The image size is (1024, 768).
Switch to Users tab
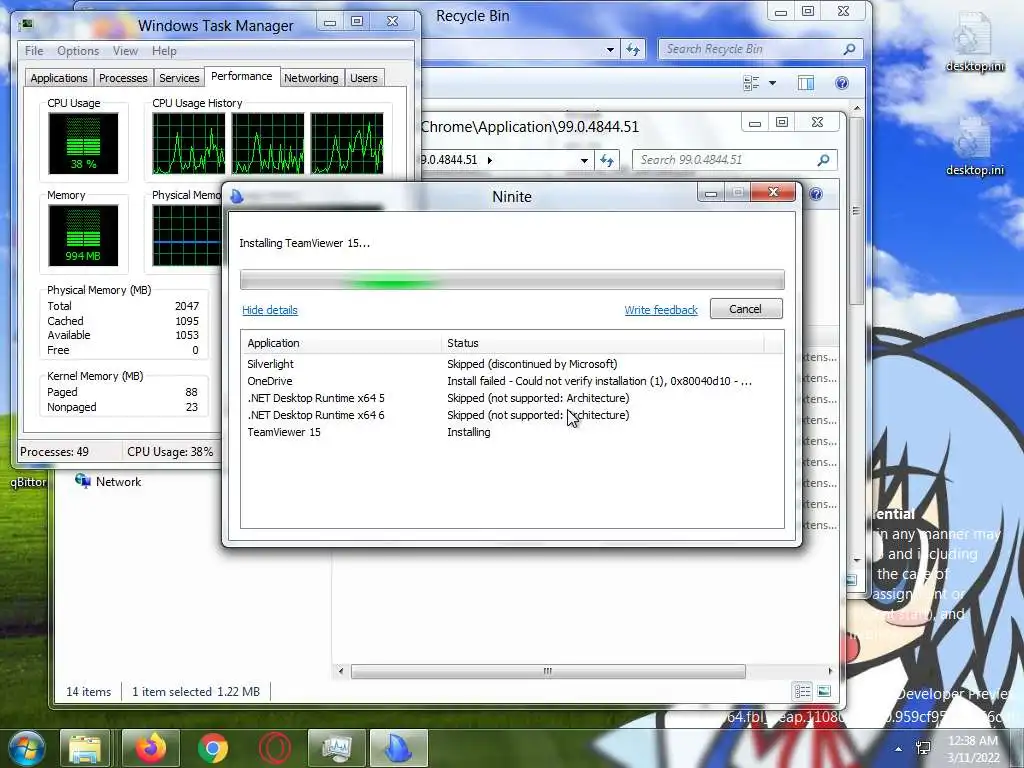[363, 78]
